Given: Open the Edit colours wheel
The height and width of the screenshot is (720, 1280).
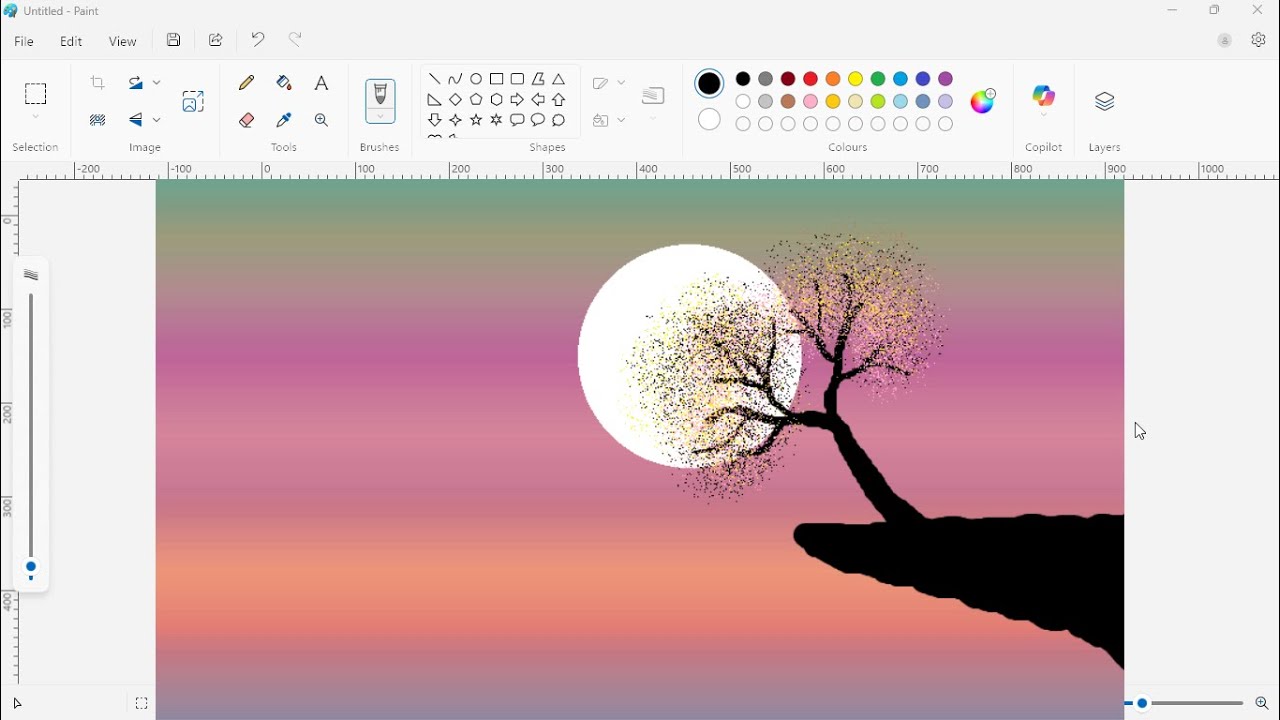Looking at the screenshot, I should point(984,100).
